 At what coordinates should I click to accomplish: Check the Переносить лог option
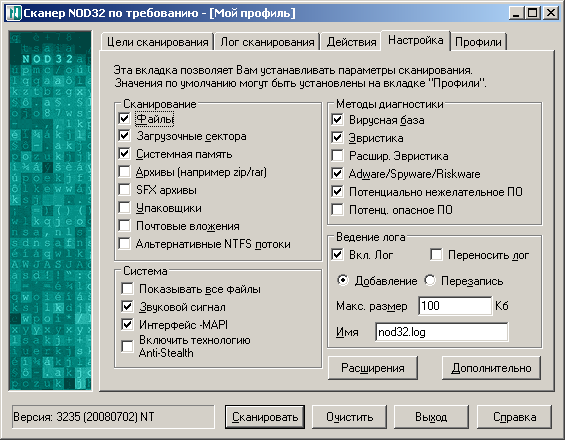coord(436,254)
